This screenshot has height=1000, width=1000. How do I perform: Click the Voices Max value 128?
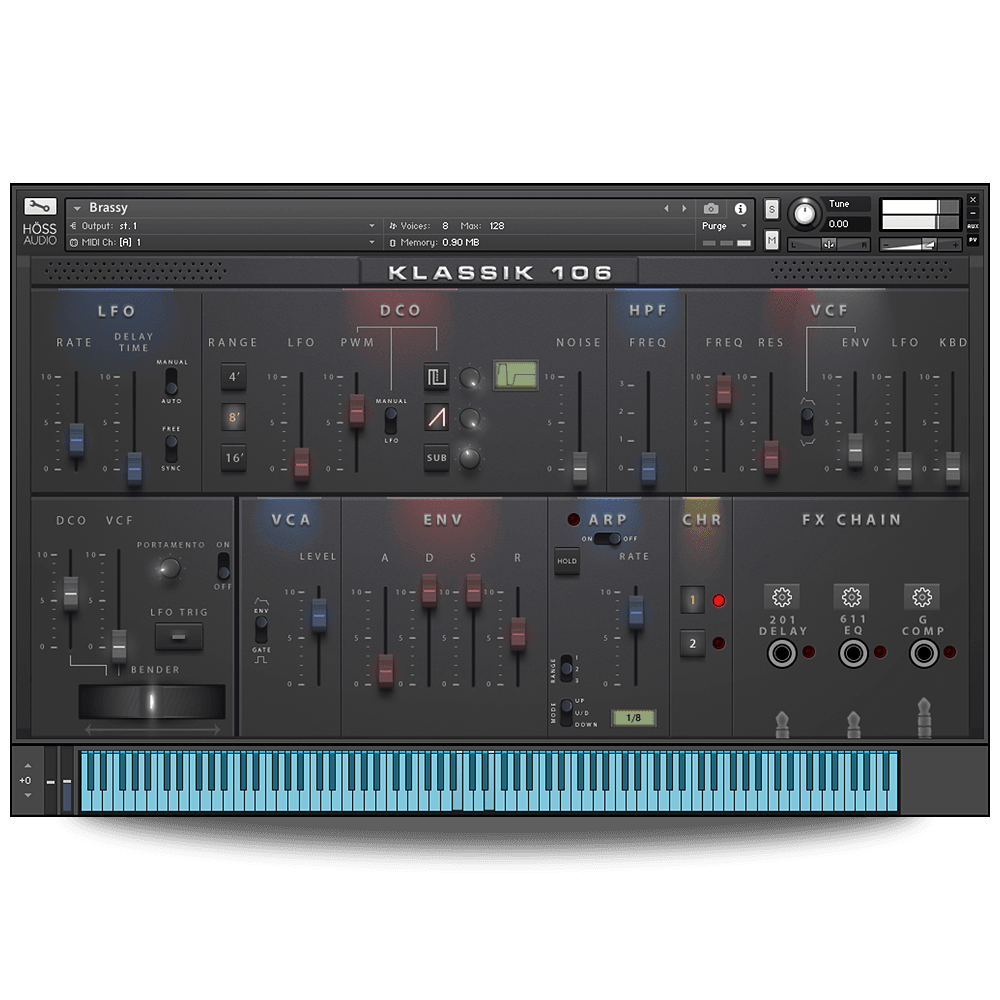pyautogui.click(x=497, y=226)
